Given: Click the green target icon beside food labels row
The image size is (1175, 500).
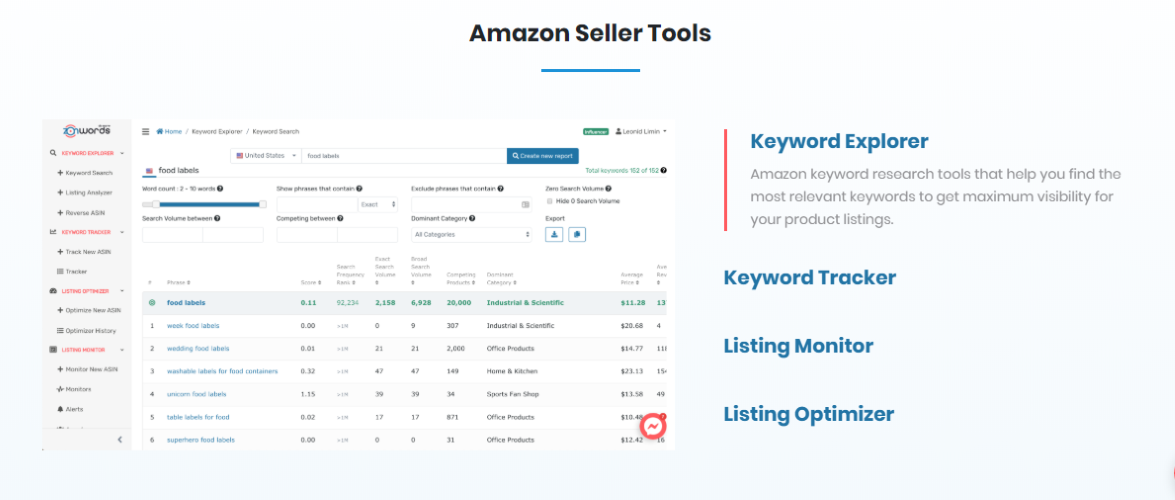Looking at the screenshot, I should tap(152, 303).
